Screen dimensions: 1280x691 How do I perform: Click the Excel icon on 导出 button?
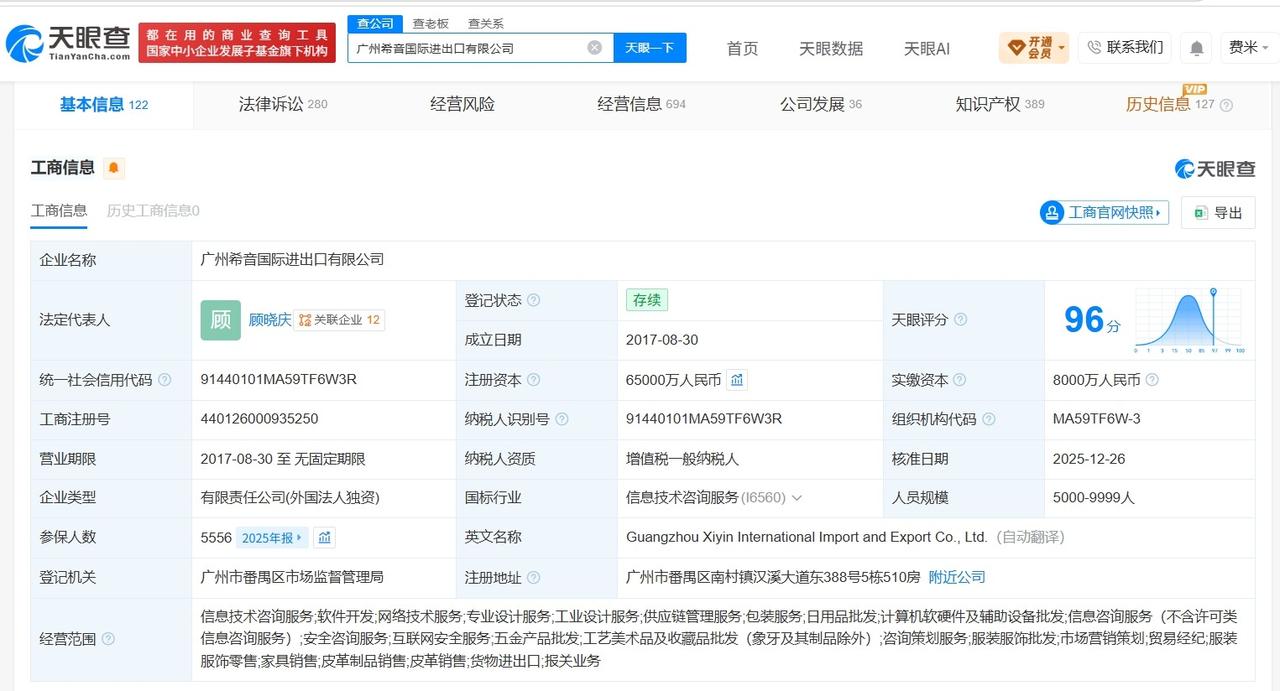(1201, 212)
